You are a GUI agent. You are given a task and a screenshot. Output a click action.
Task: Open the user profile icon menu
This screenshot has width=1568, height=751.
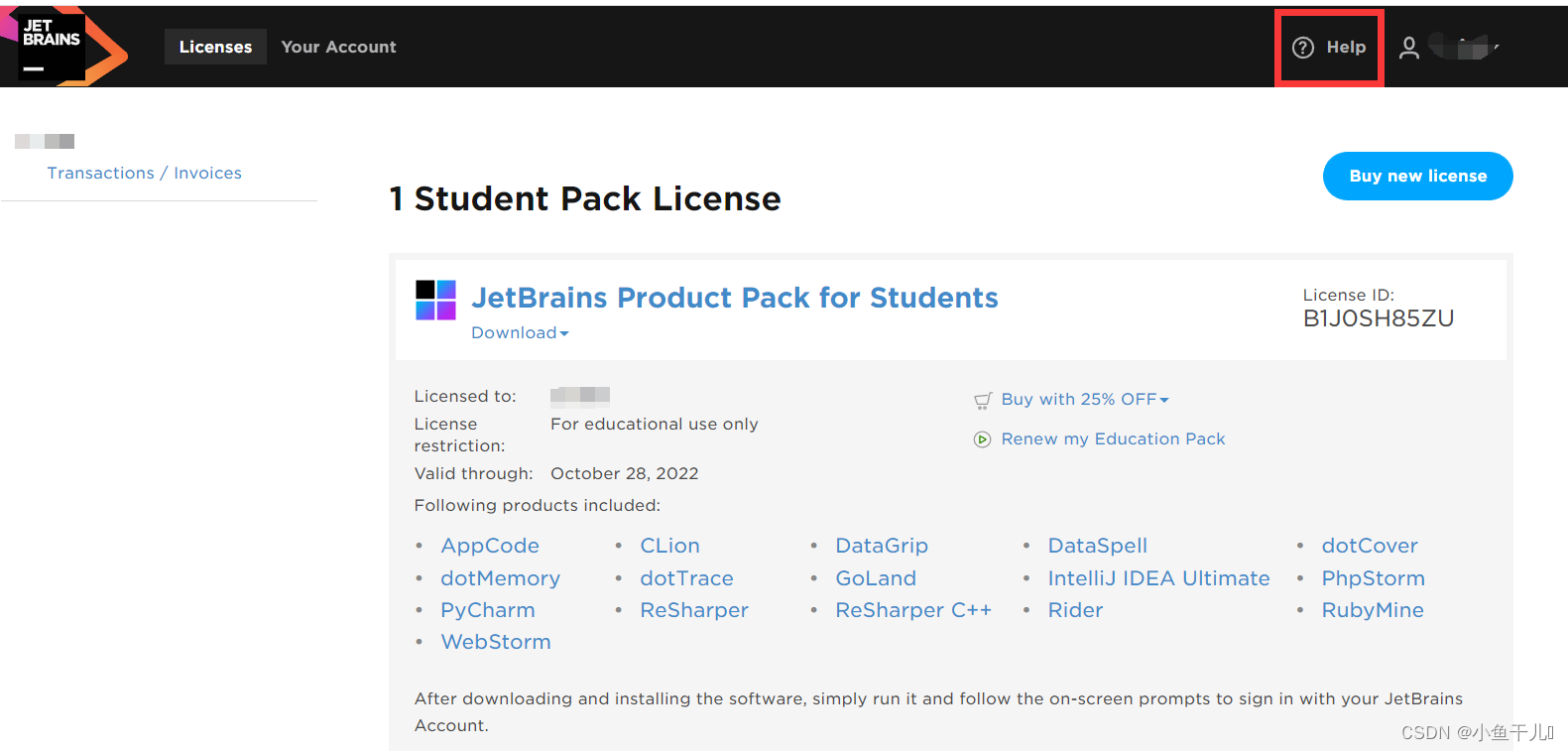(1408, 48)
